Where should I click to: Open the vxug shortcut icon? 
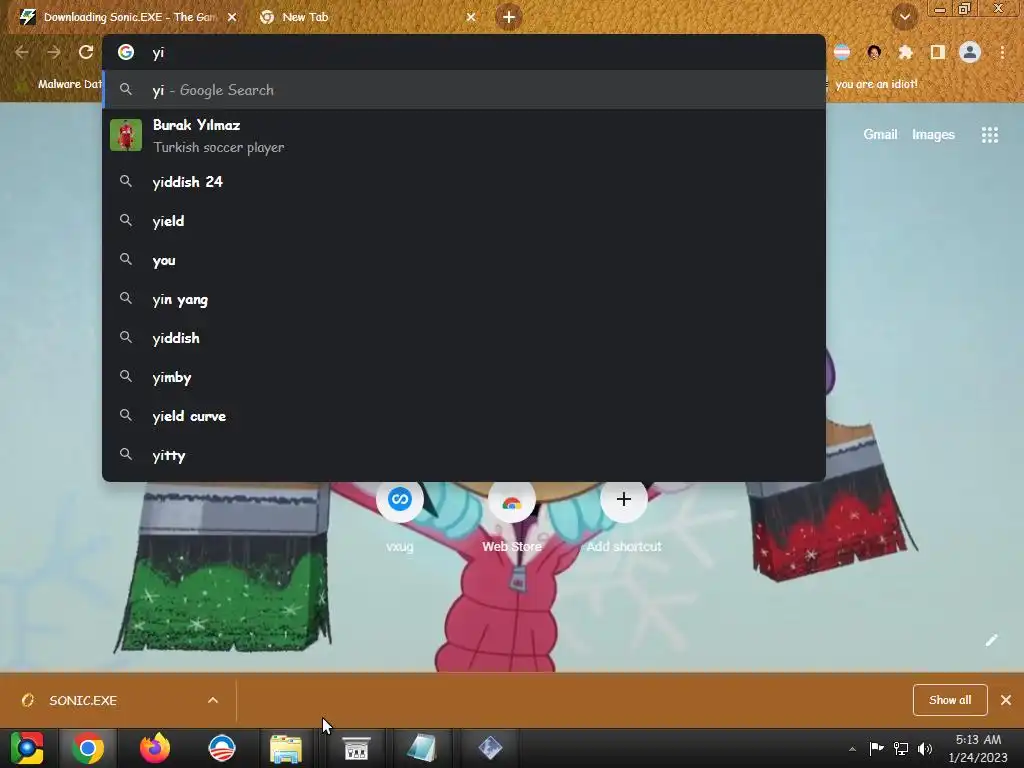(400, 500)
